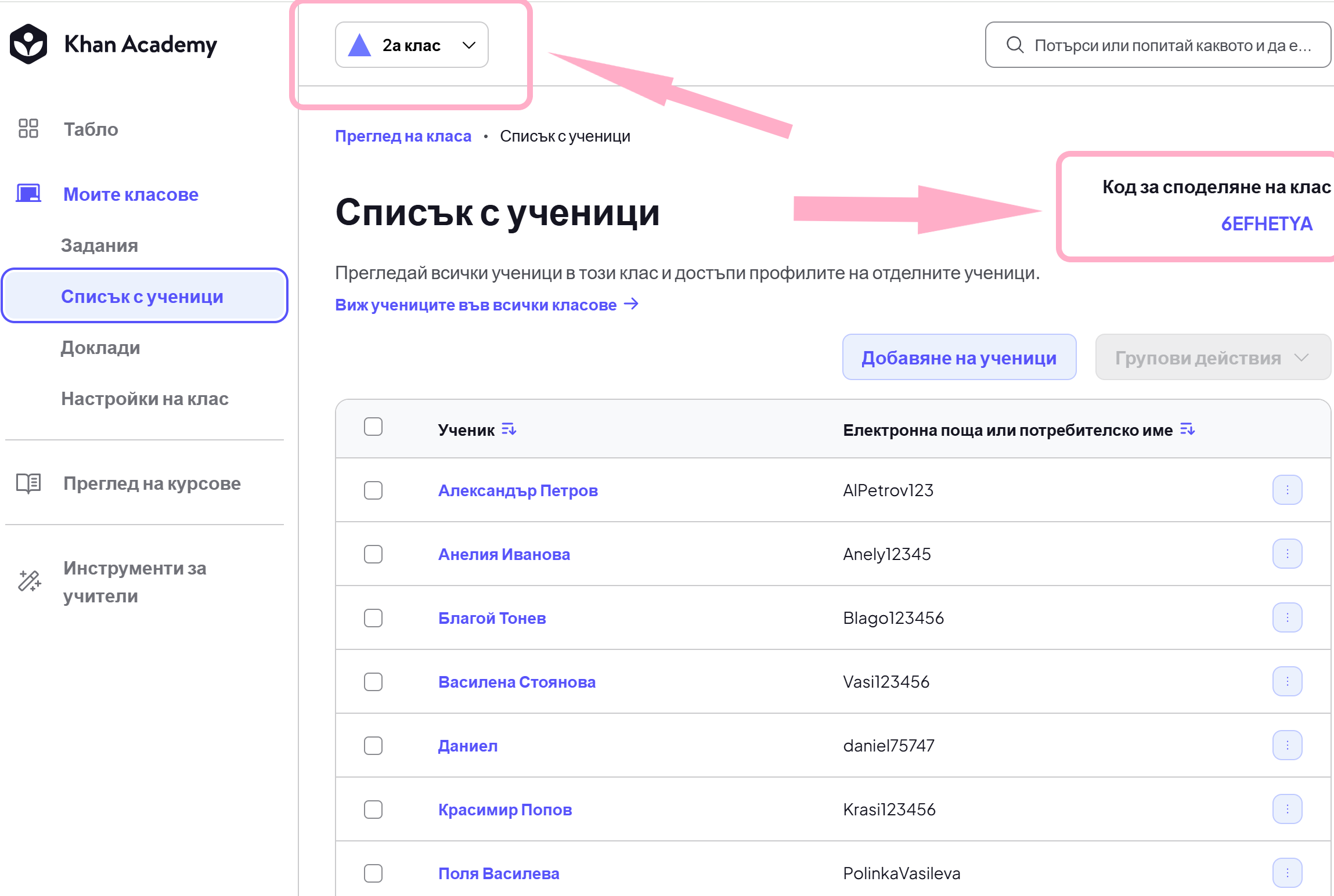
Task: Click the Преглед на курсове book icon
Action: tap(28, 483)
